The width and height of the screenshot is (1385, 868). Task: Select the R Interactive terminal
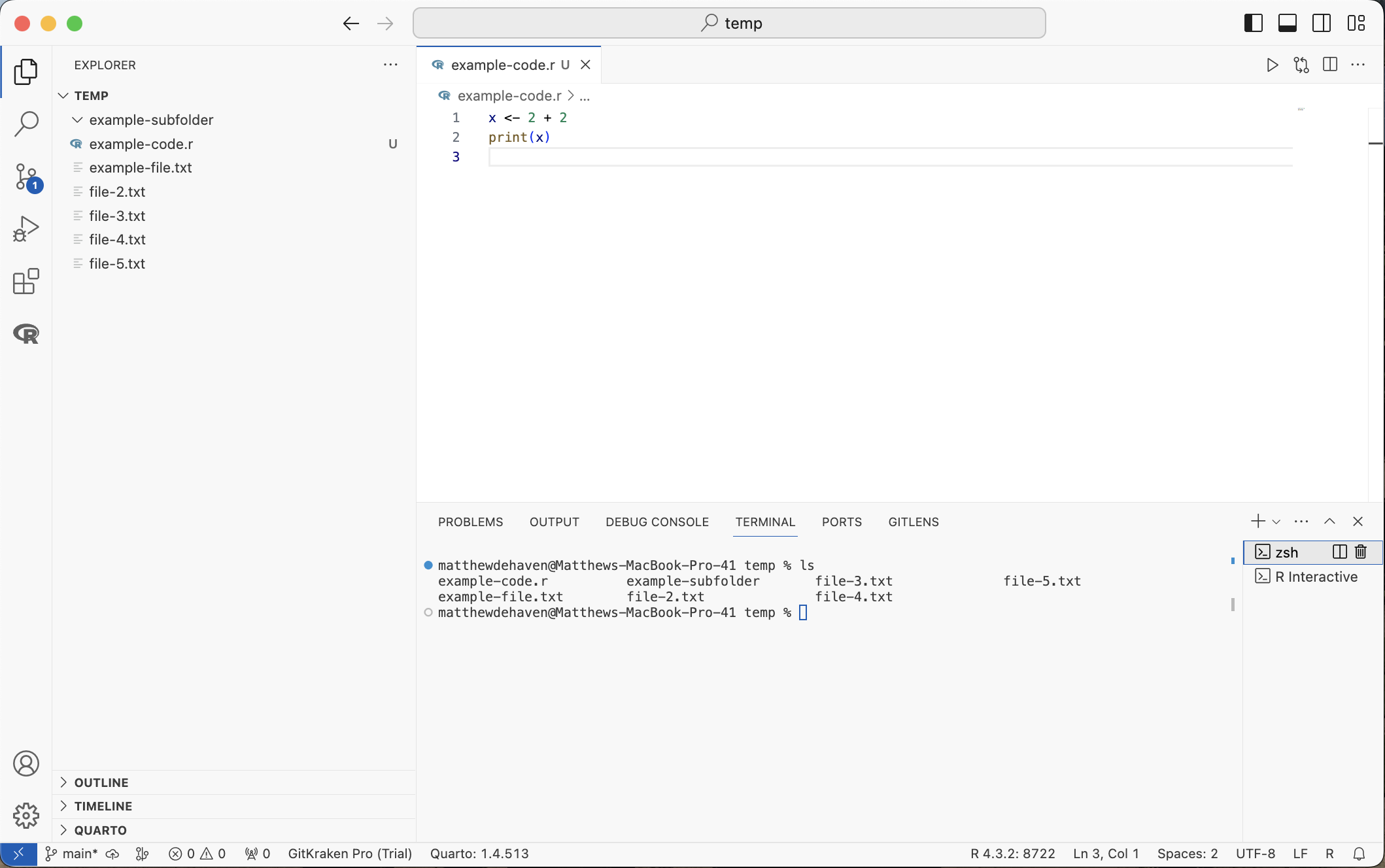click(x=1316, y=576)
